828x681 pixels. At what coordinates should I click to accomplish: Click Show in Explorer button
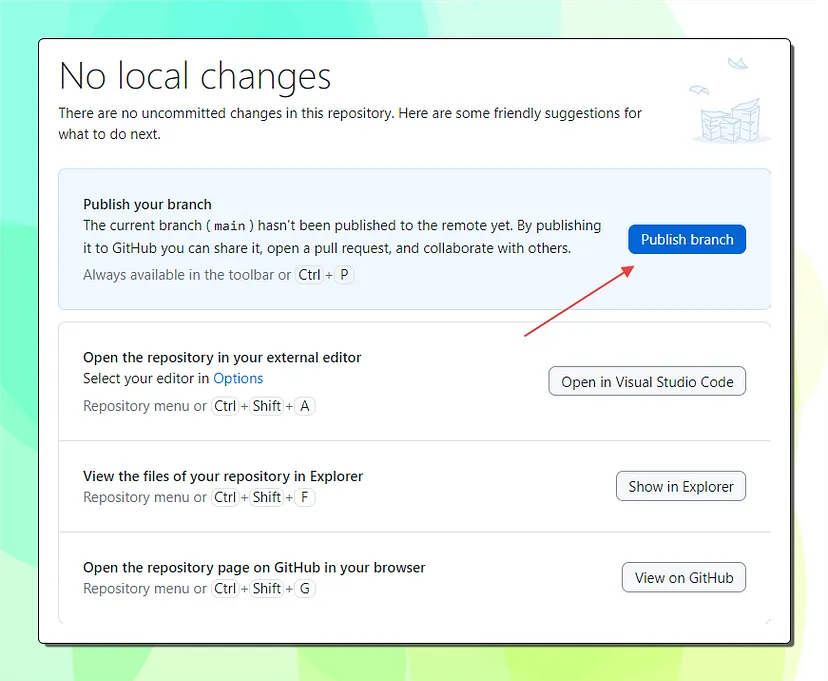pos(681,486)
